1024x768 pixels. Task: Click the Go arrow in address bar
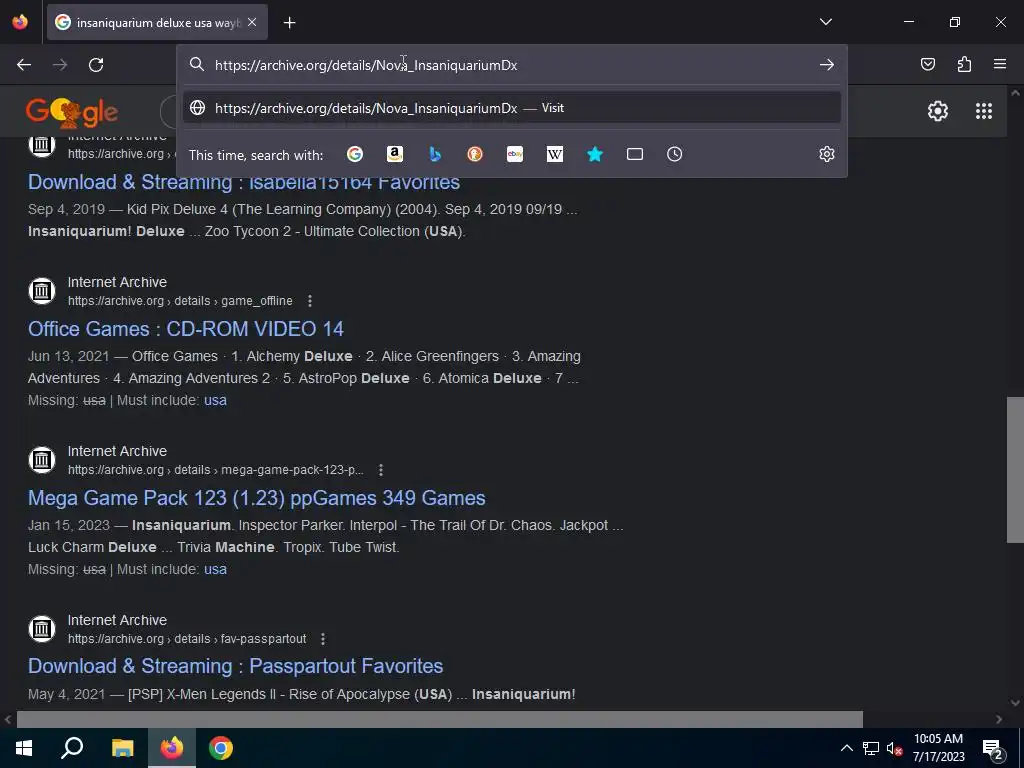pyautogui.click(x=827, y=65)
